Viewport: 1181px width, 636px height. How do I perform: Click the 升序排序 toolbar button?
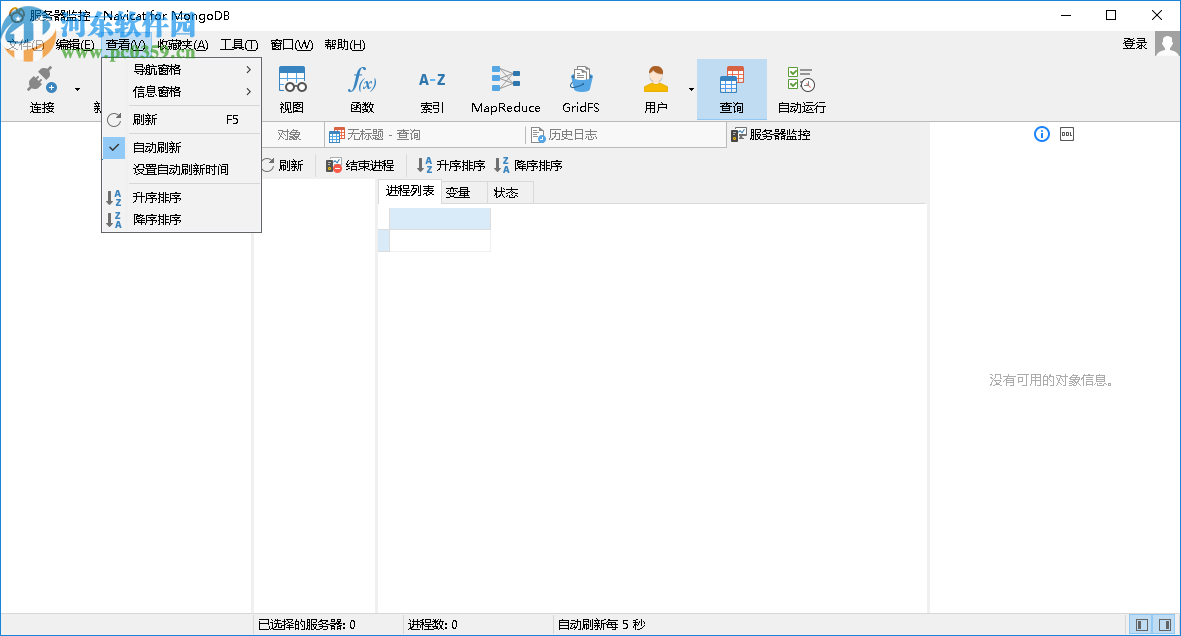pyautogui.click(x=451, y=166)
